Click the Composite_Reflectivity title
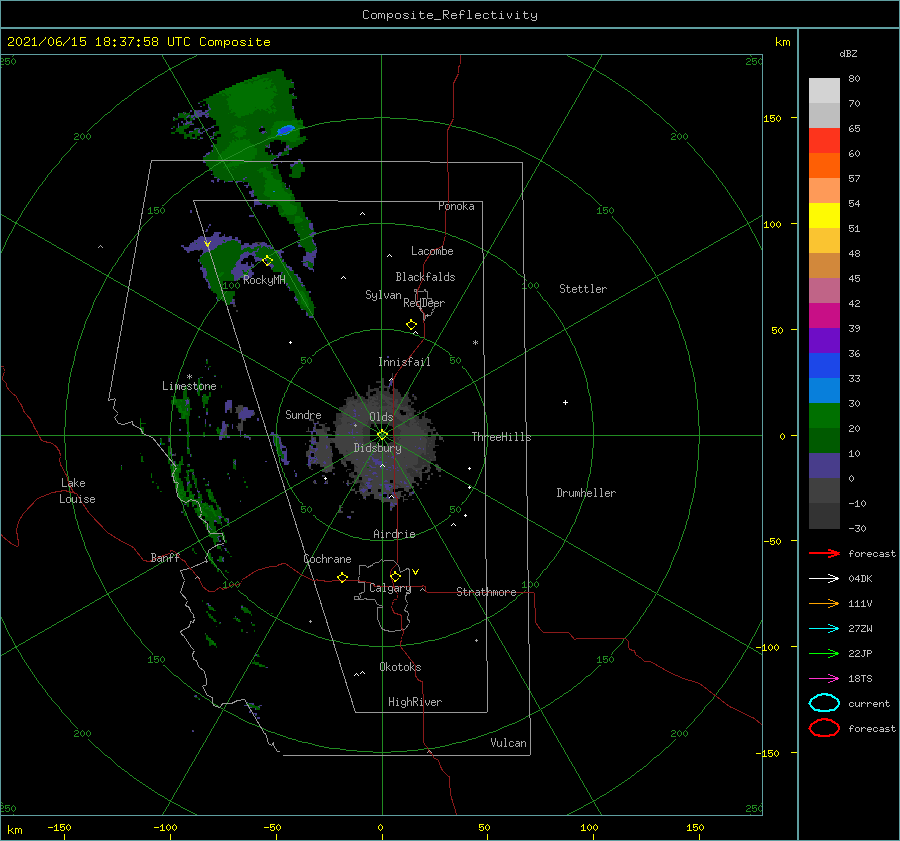 [449, 15]
